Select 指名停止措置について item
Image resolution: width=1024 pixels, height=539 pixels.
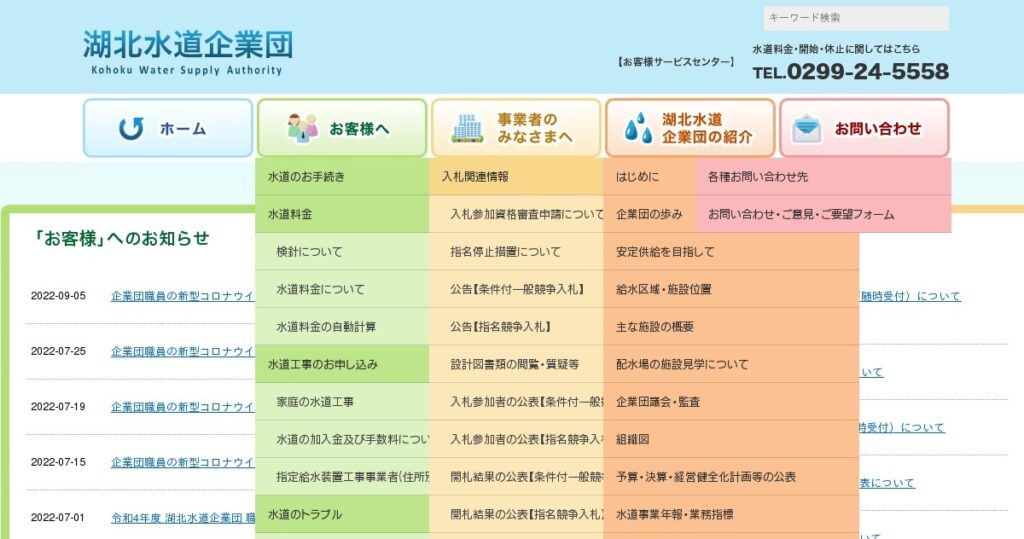point(516,252)
